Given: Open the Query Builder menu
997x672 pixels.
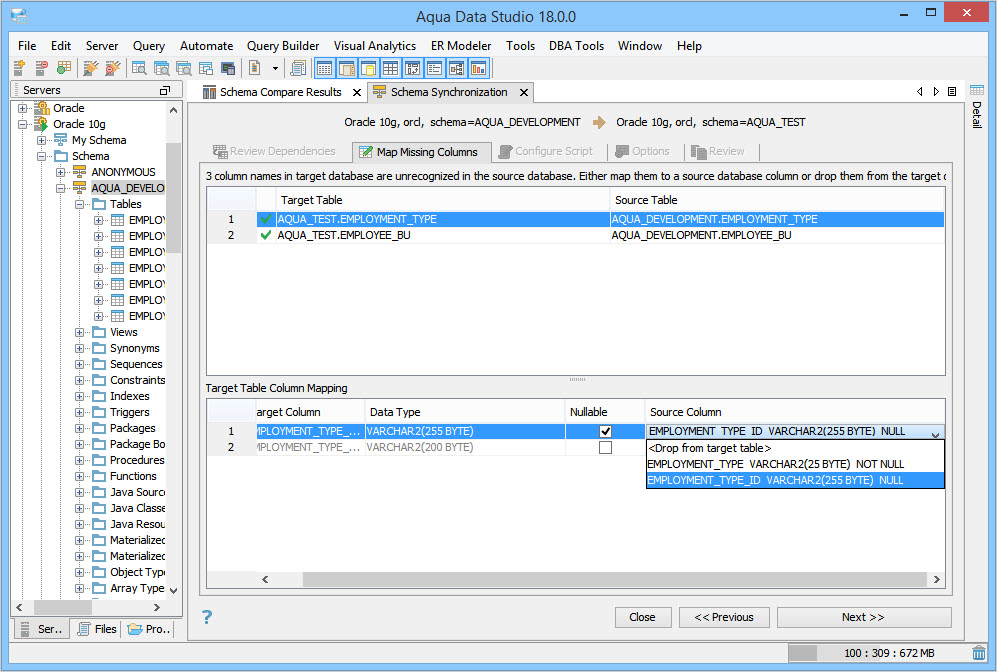Looking at the screenshot, I should pos(283,46).
